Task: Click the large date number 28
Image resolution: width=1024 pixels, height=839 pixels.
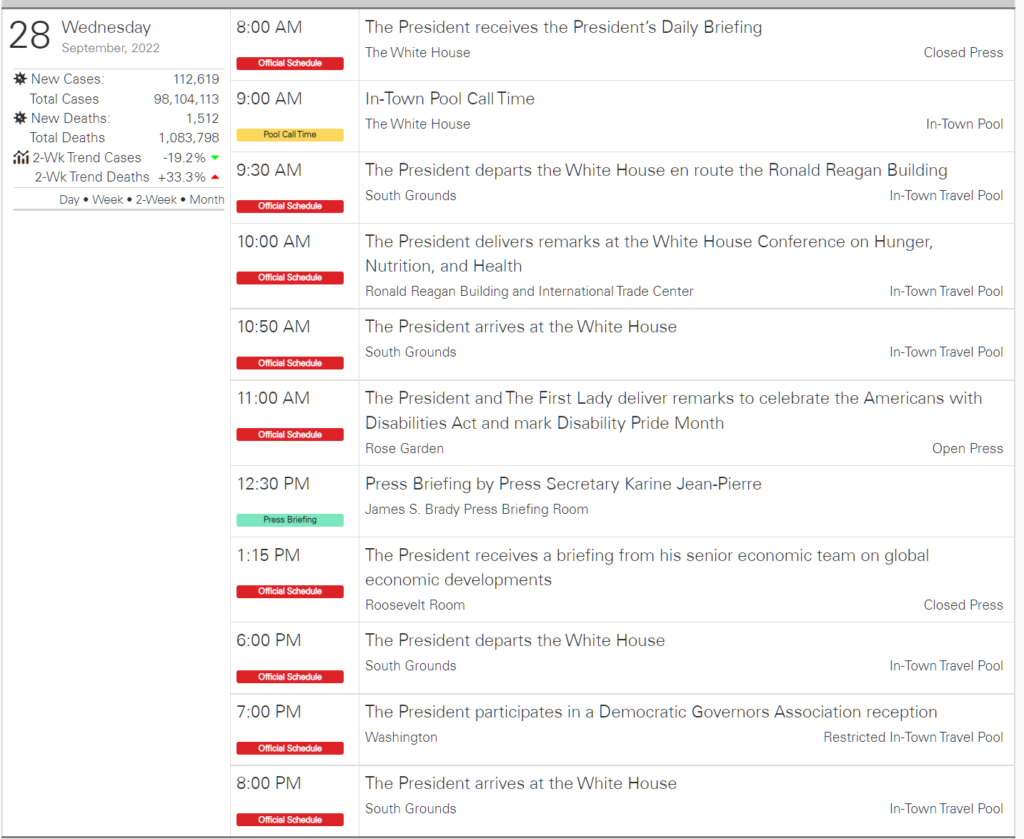Action: pyautogui.click(x=30, y=35)
